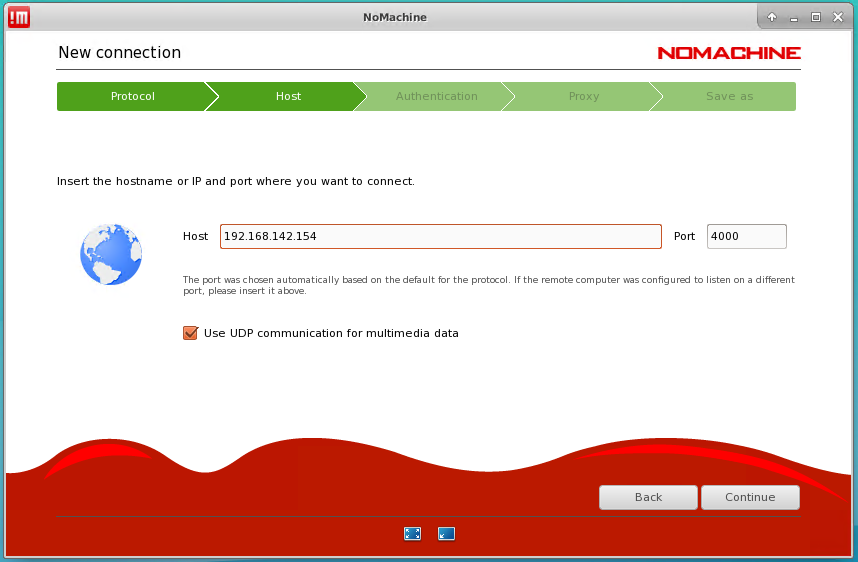Viewport: 858px width, 562px height.
Task: Click into the Port field showing 4000
Action: tap(747, 236)
